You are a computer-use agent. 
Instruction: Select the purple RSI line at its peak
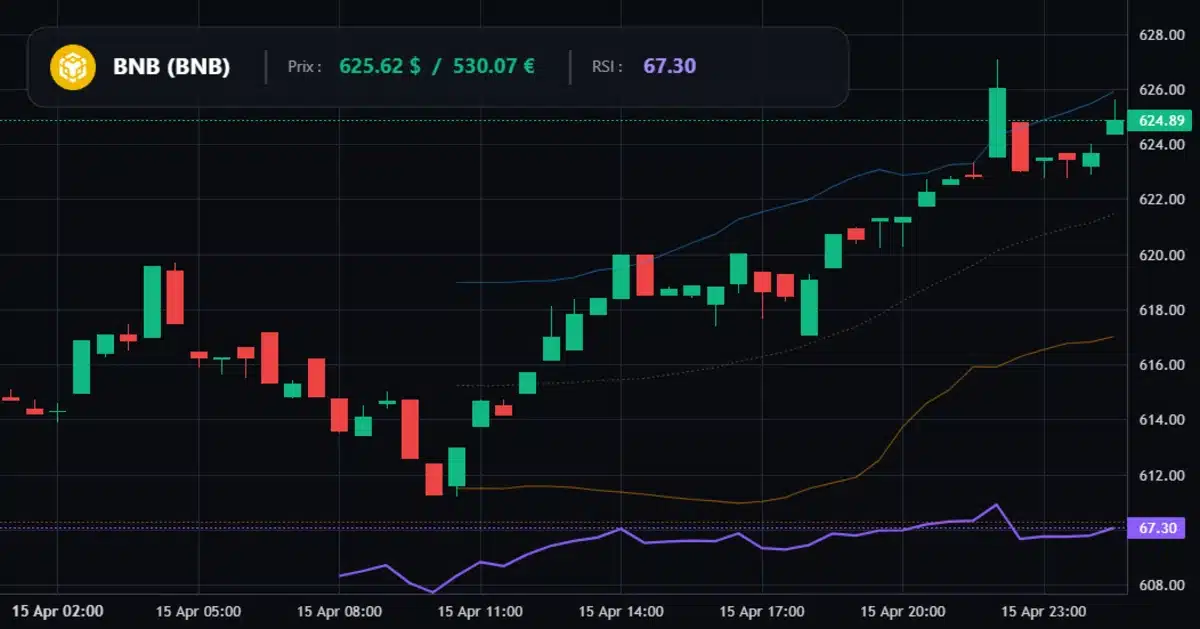tap(995, 505)
